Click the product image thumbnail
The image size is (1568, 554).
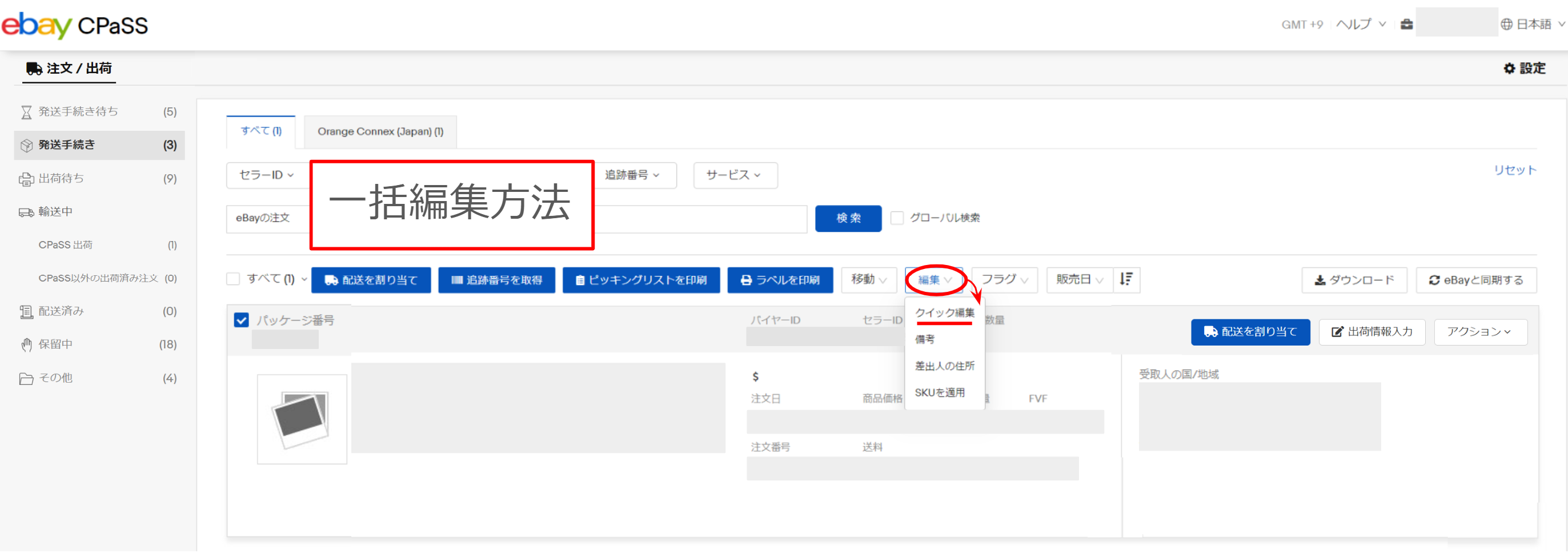click(302, 419)
